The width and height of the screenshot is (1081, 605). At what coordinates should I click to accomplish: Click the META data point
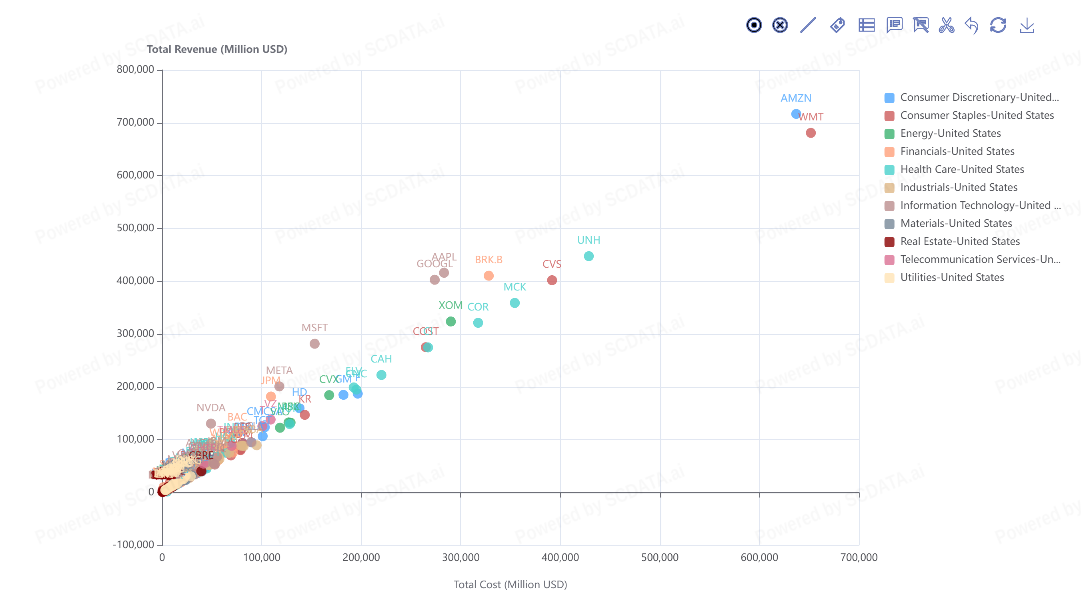pos(279,387)
